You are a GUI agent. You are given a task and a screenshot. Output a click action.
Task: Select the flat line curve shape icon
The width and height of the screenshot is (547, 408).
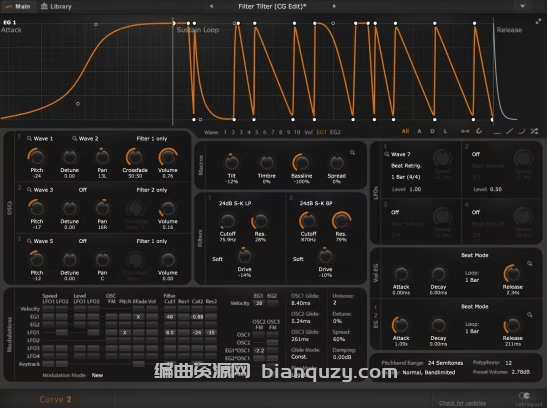point(497,132)
